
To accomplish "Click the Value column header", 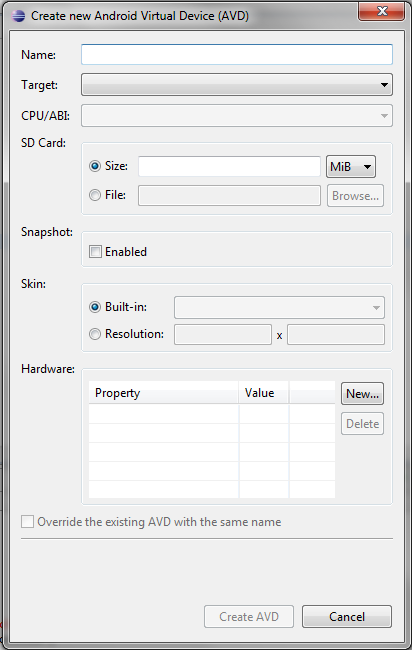I will tap(264, 393).
